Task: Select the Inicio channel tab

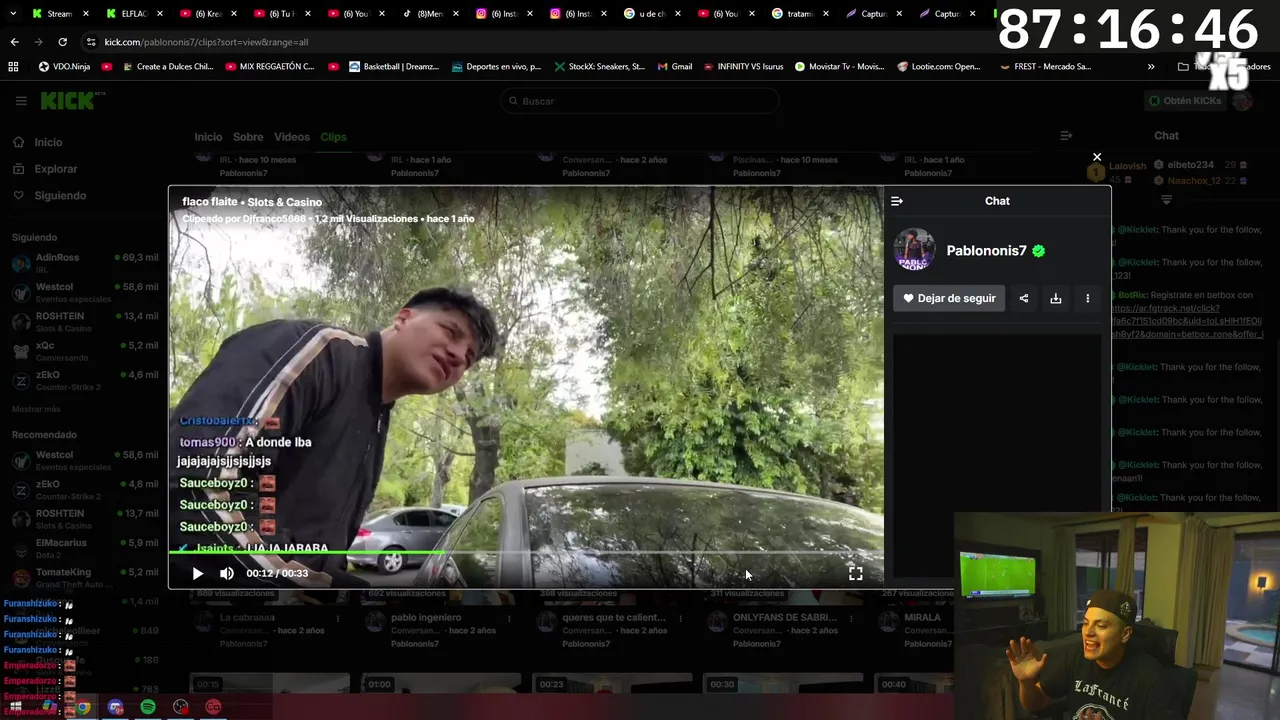Action: click(x=208, y=137)
